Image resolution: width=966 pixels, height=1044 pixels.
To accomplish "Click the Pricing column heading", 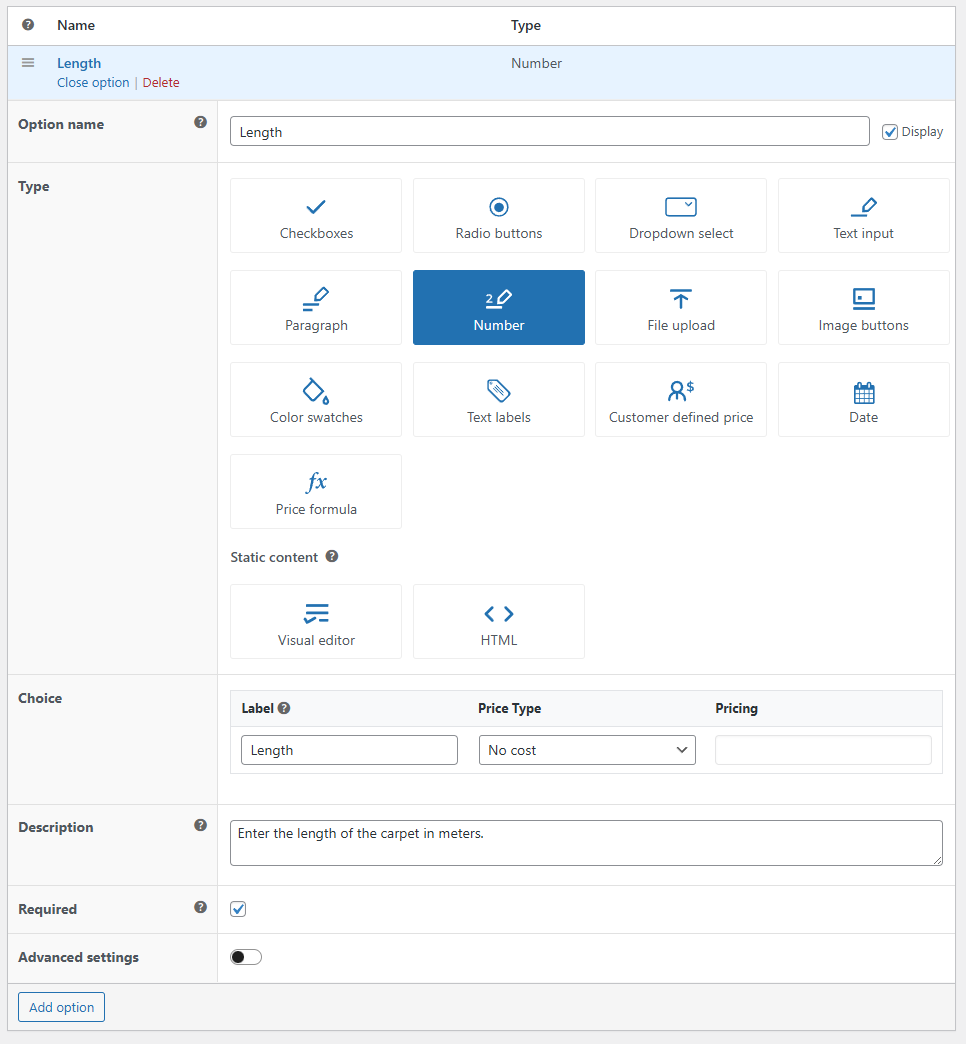I will 736,708.
